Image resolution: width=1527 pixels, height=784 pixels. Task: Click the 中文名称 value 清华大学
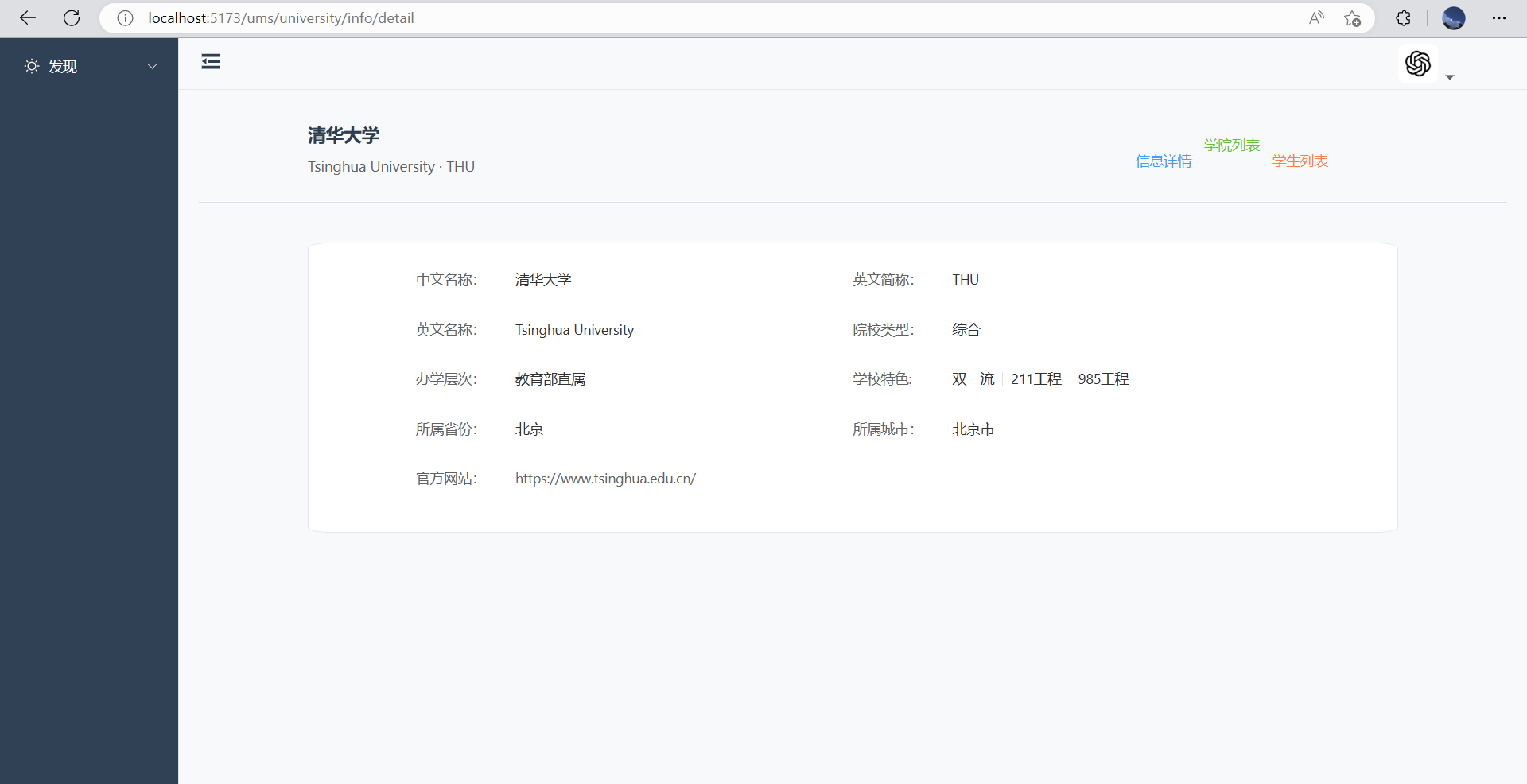point(543,280)
